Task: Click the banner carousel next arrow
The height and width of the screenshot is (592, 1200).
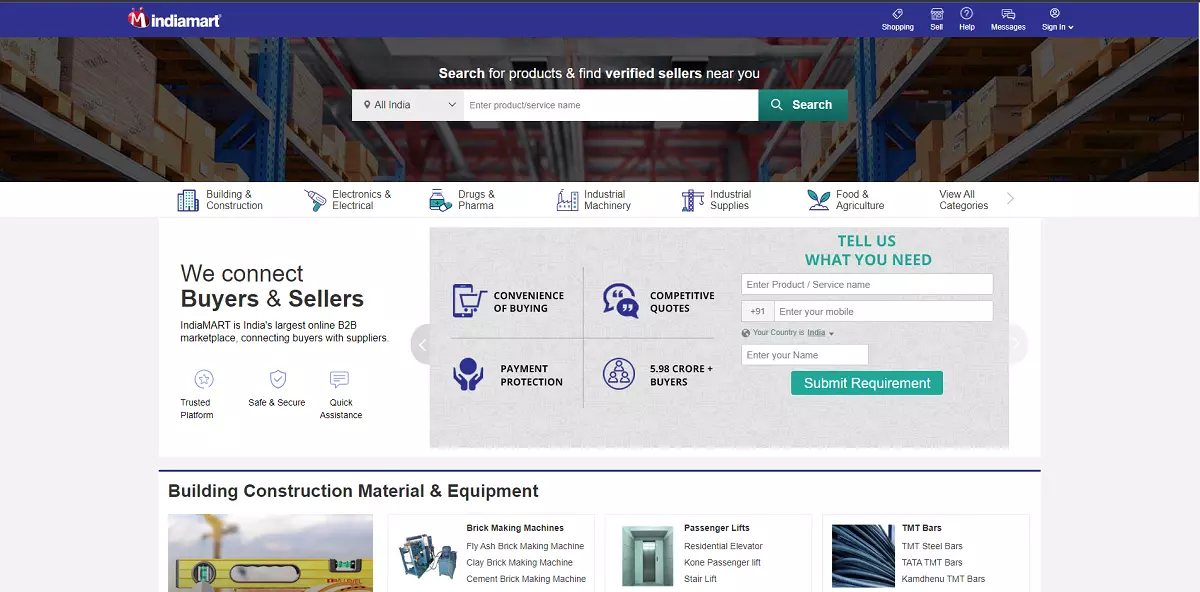Action: click(x=1017, y=344)
